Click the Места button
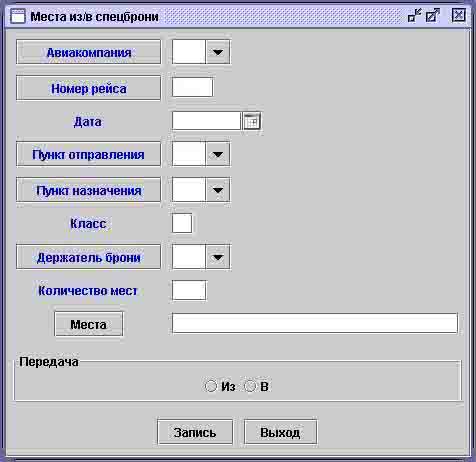This screenshot has width=476, height=462. (89, 324)
